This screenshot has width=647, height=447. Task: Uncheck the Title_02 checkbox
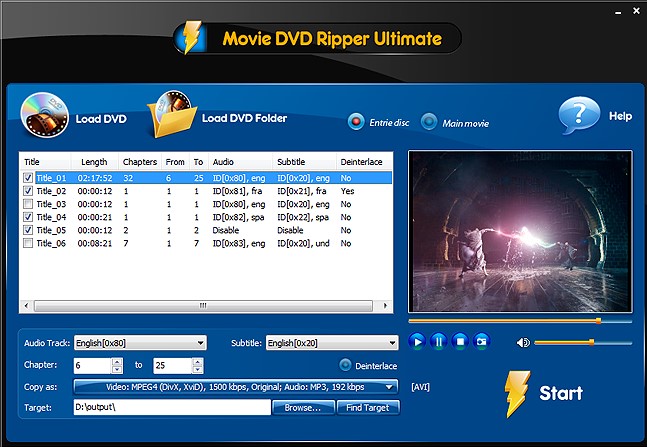pyautogui.click(x=28, y=191)
